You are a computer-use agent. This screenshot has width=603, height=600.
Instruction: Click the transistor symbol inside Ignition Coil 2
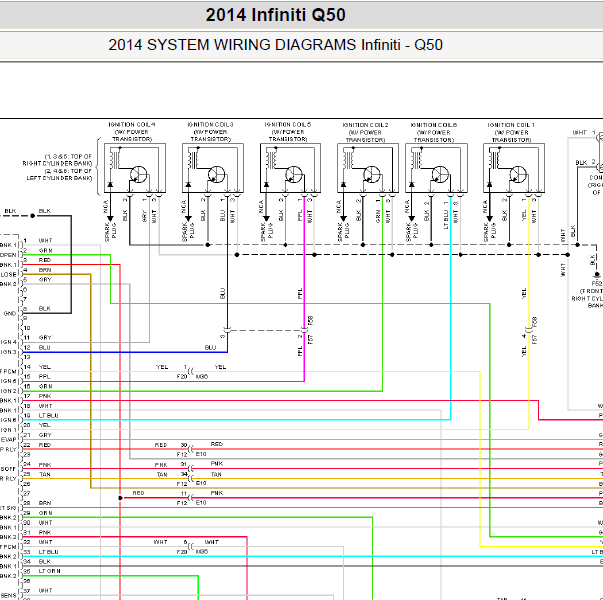coord(372,175)
